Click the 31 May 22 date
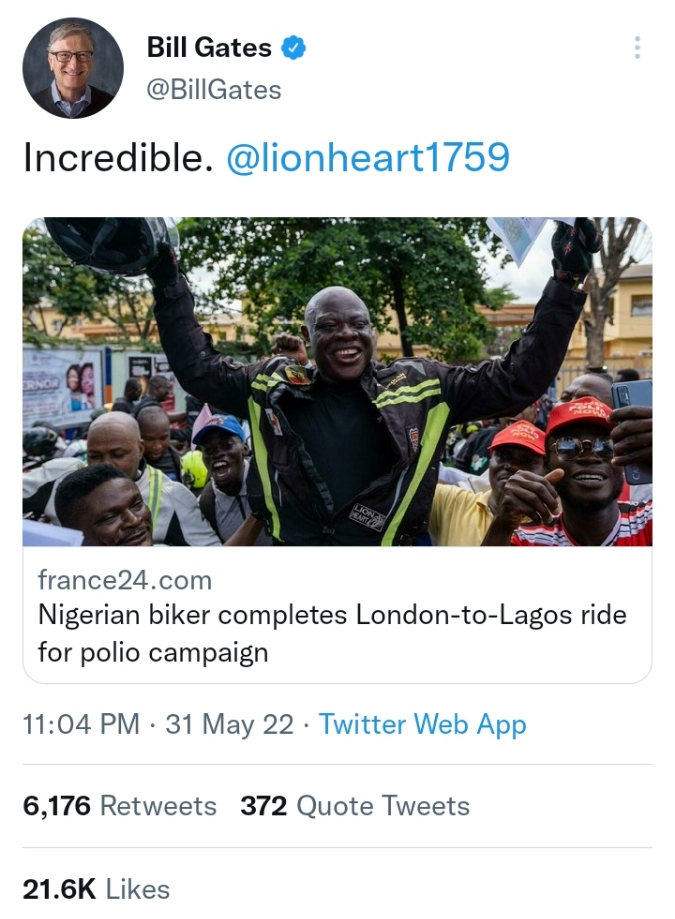 [x=229, y=725]
